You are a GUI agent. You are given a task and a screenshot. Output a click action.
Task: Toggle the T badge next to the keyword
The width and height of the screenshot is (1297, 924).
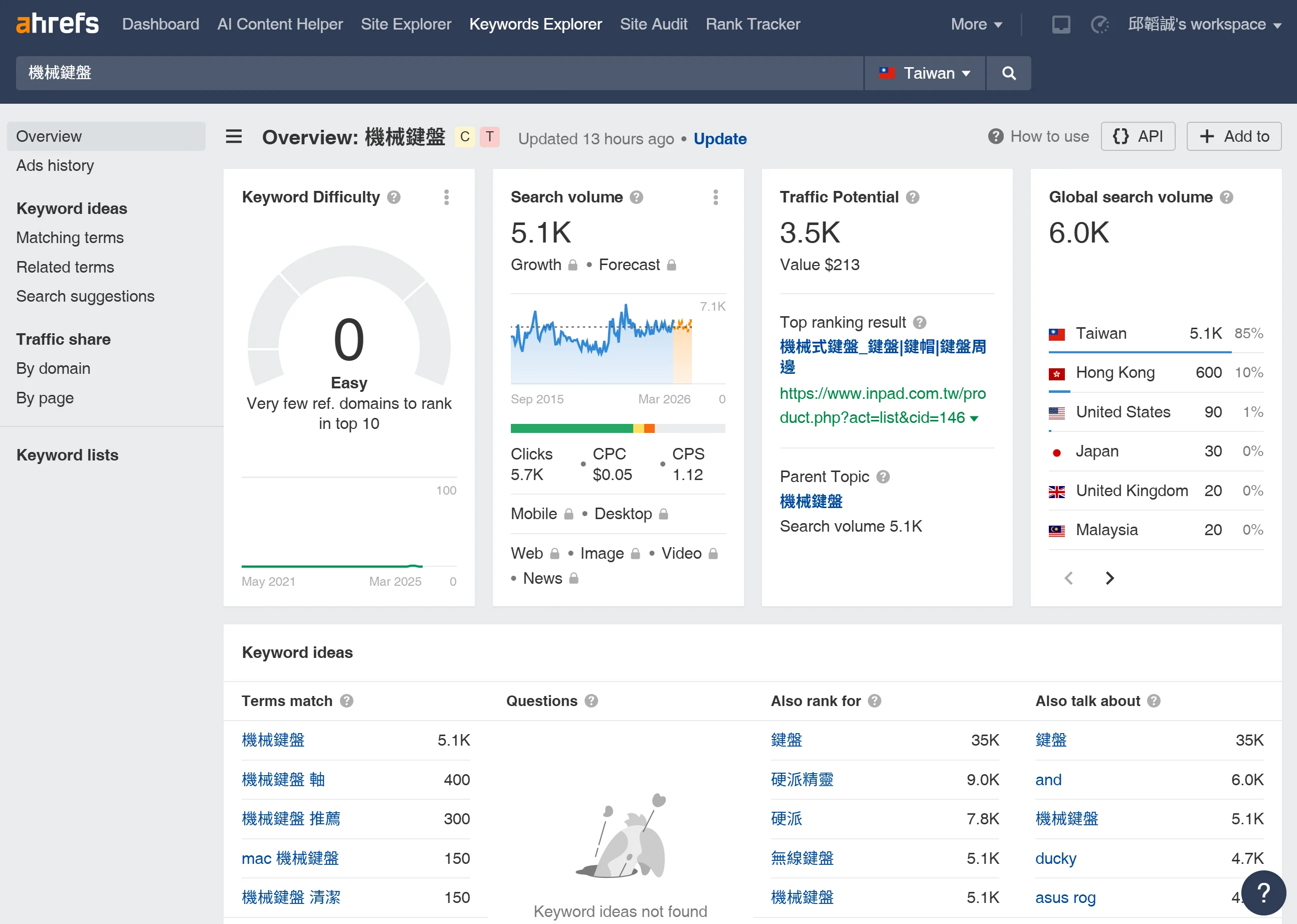click(x=489, y=137)
